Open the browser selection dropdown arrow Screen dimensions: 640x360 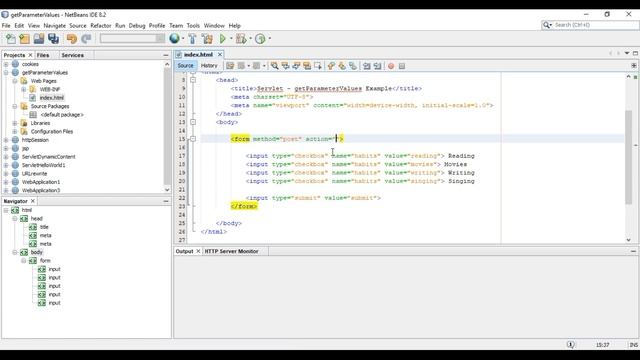tap(183, 39)
